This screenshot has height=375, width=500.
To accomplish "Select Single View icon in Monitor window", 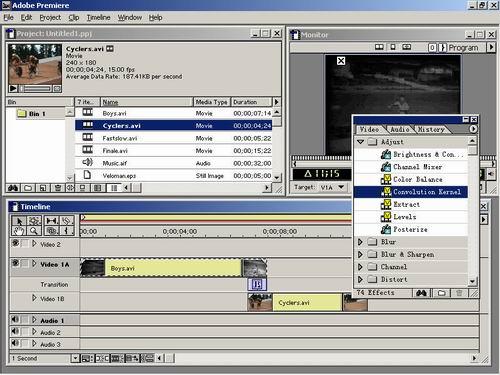I will pyautogui.click(x=393, y=47).
